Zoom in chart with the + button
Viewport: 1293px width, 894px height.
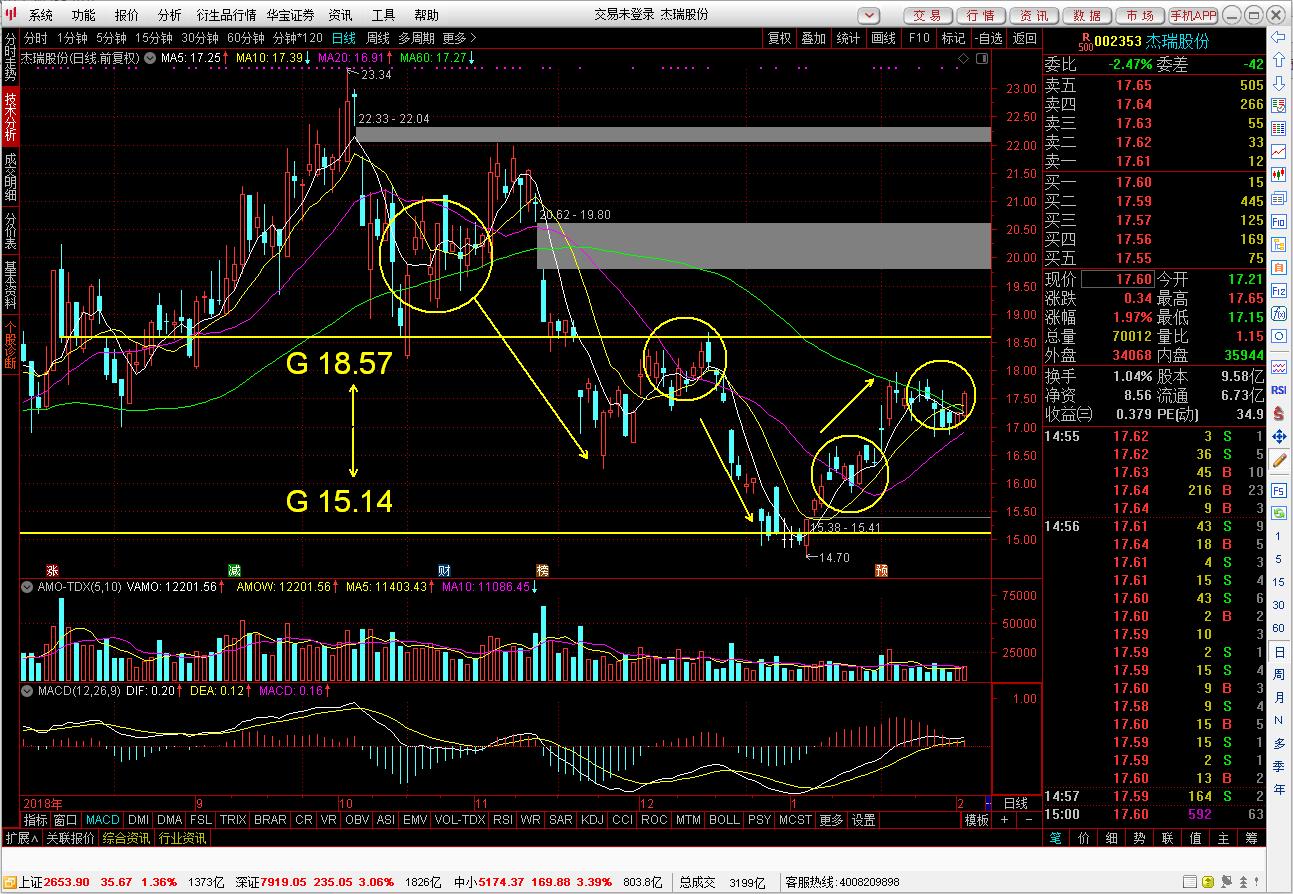(1004, 820)
